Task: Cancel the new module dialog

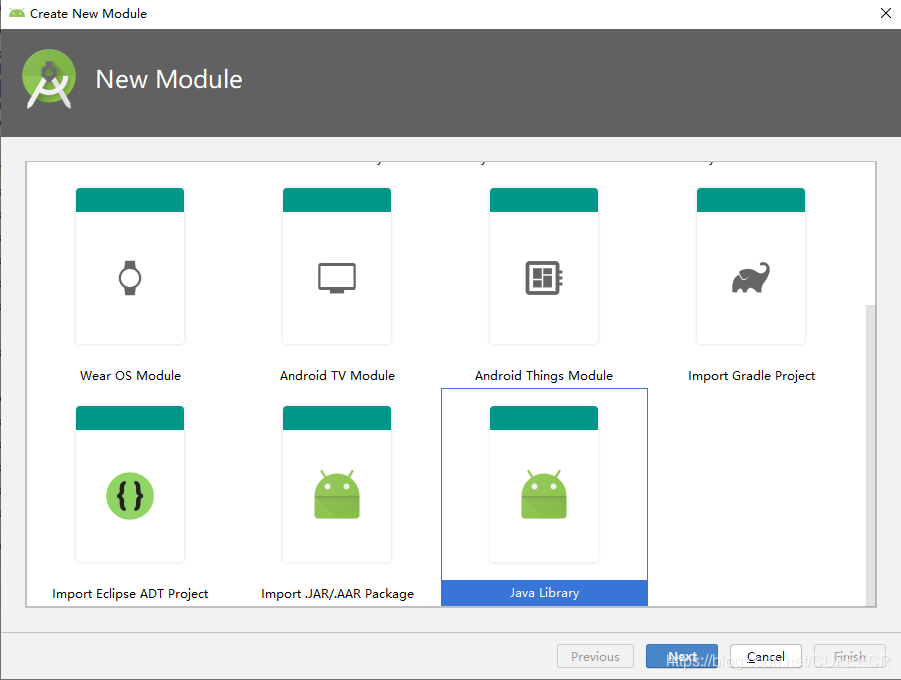Action: (x=766, y=656)
